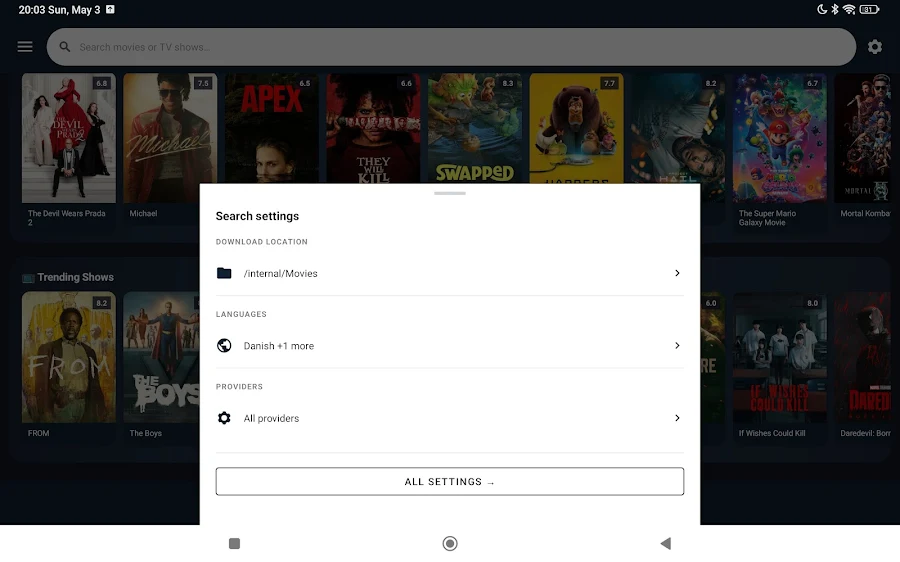900x562 pixels.
Task: Click the 6.7 rating badge on Super Mario
Action: (812, 83)
